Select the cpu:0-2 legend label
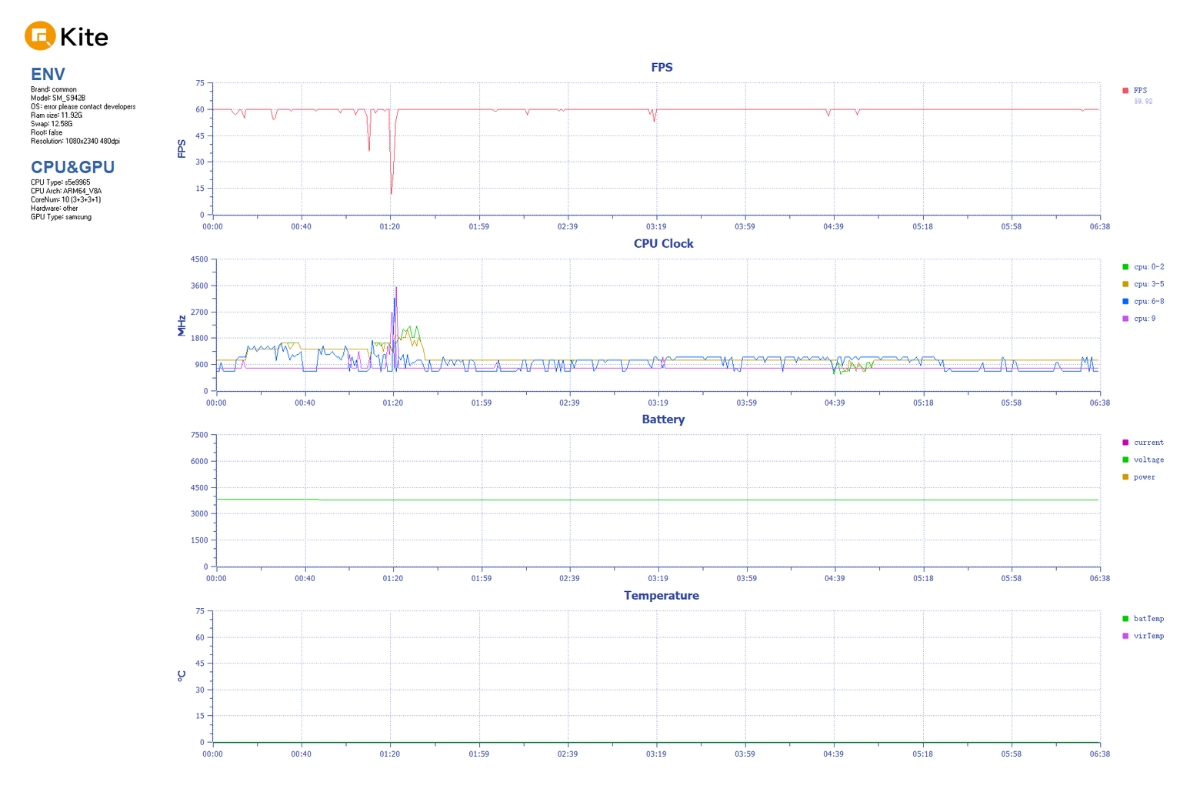1200x800 pixels. coord(1148,267)
